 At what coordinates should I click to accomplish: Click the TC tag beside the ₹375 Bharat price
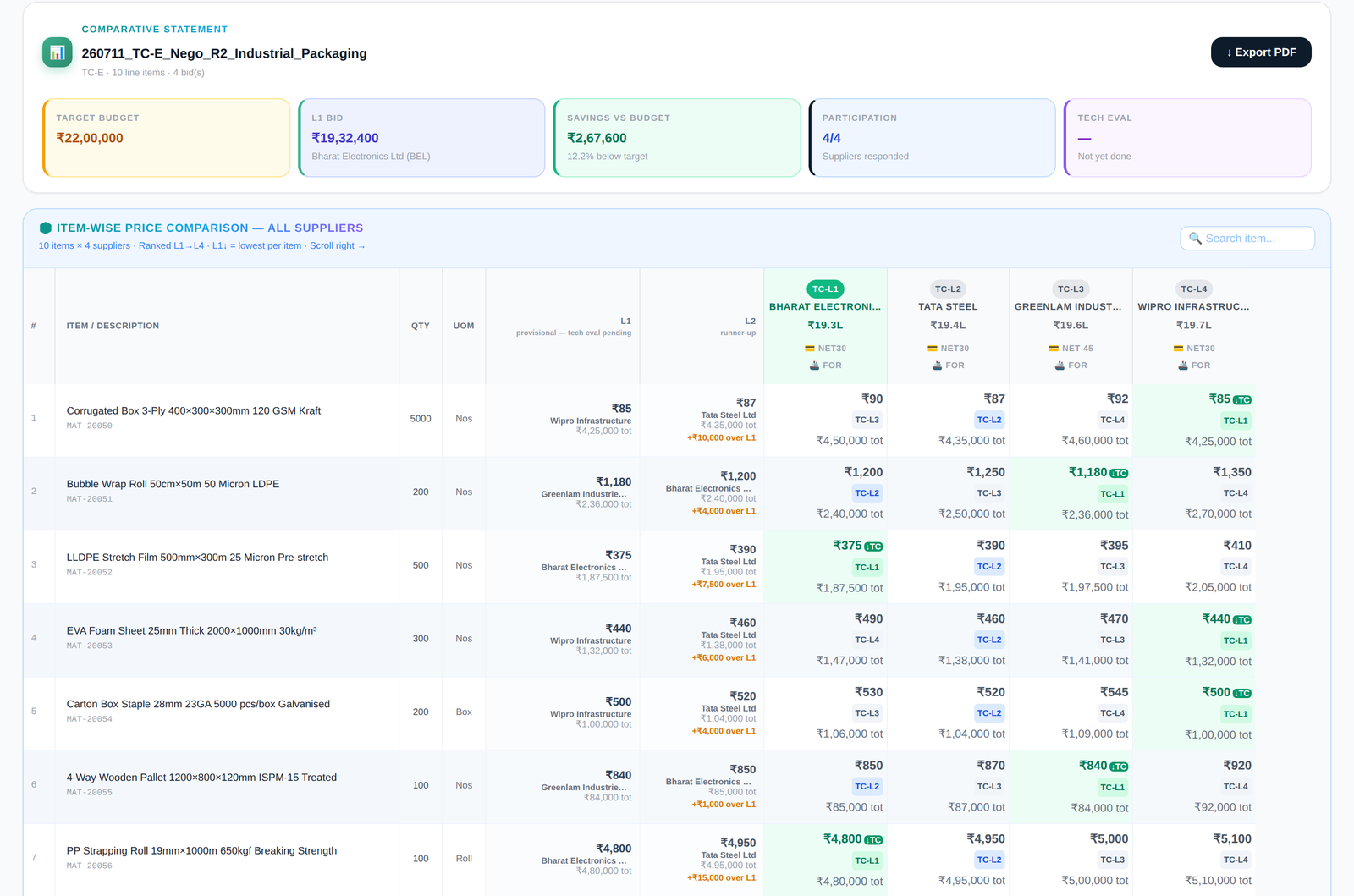point(873,547)
